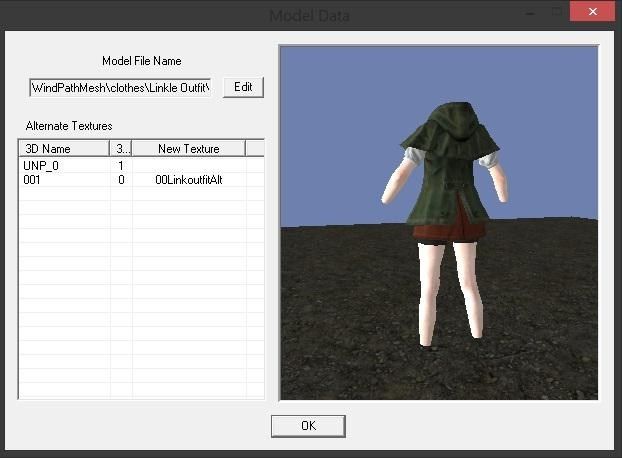Click the index value 0 in 001 row
Viewport: 622px width, 458px height.
coord(121,180)
